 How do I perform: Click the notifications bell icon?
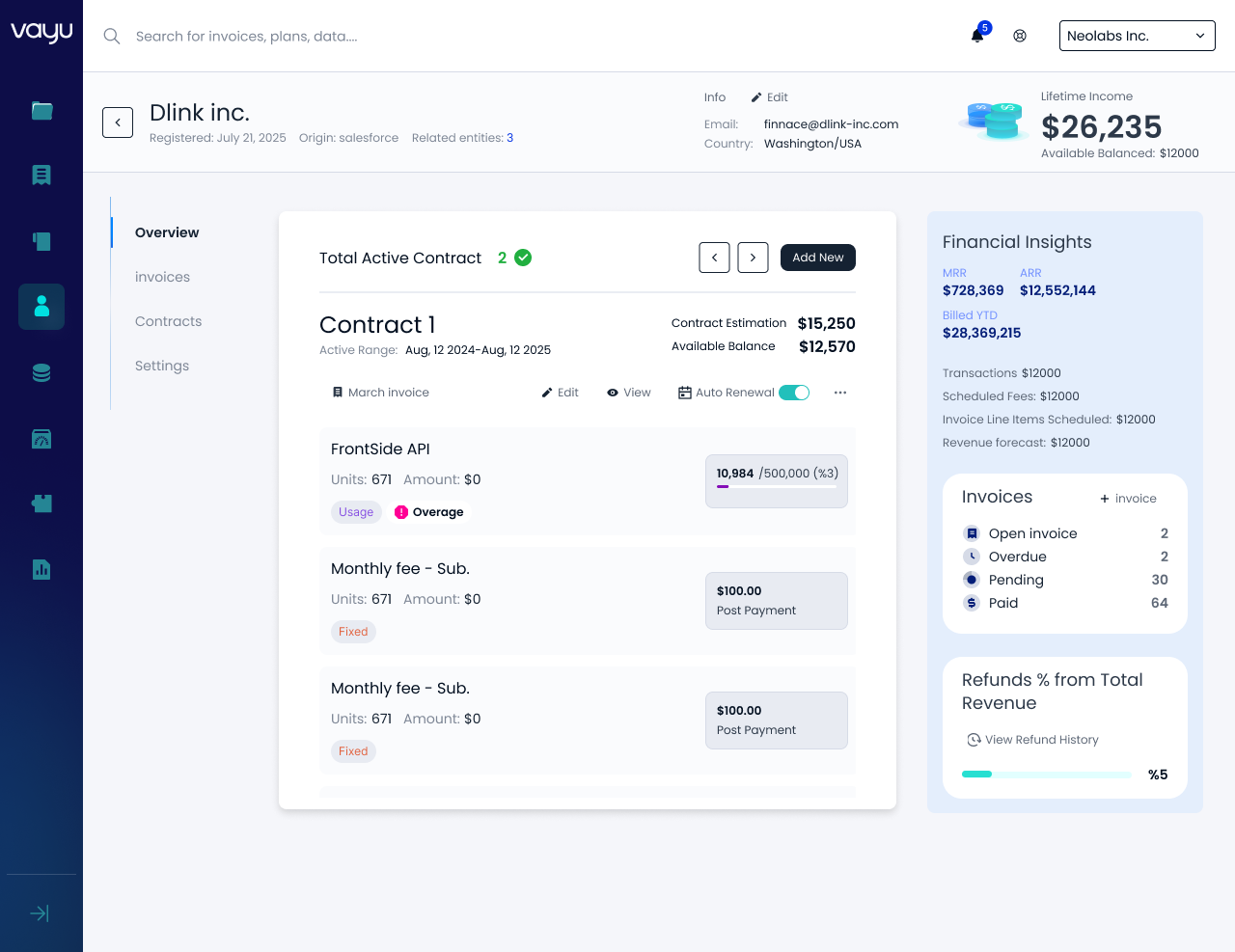pyautogui.click(x=977, y=36)
